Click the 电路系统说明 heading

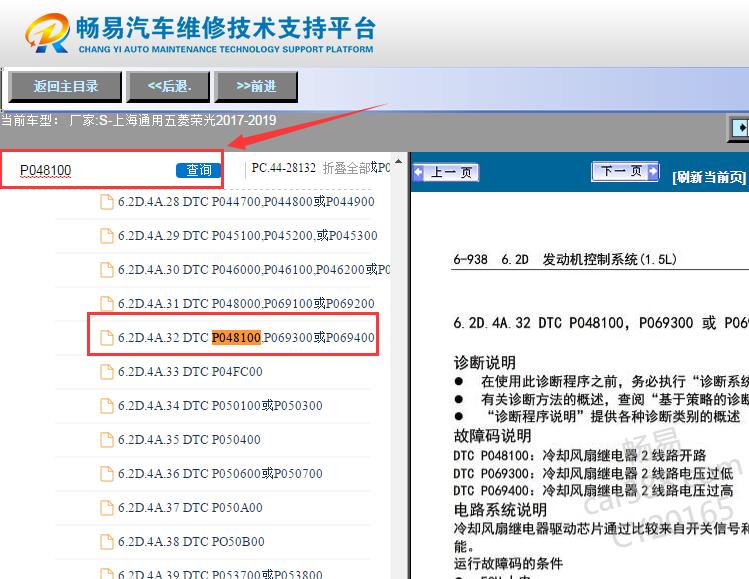[500, 510]
